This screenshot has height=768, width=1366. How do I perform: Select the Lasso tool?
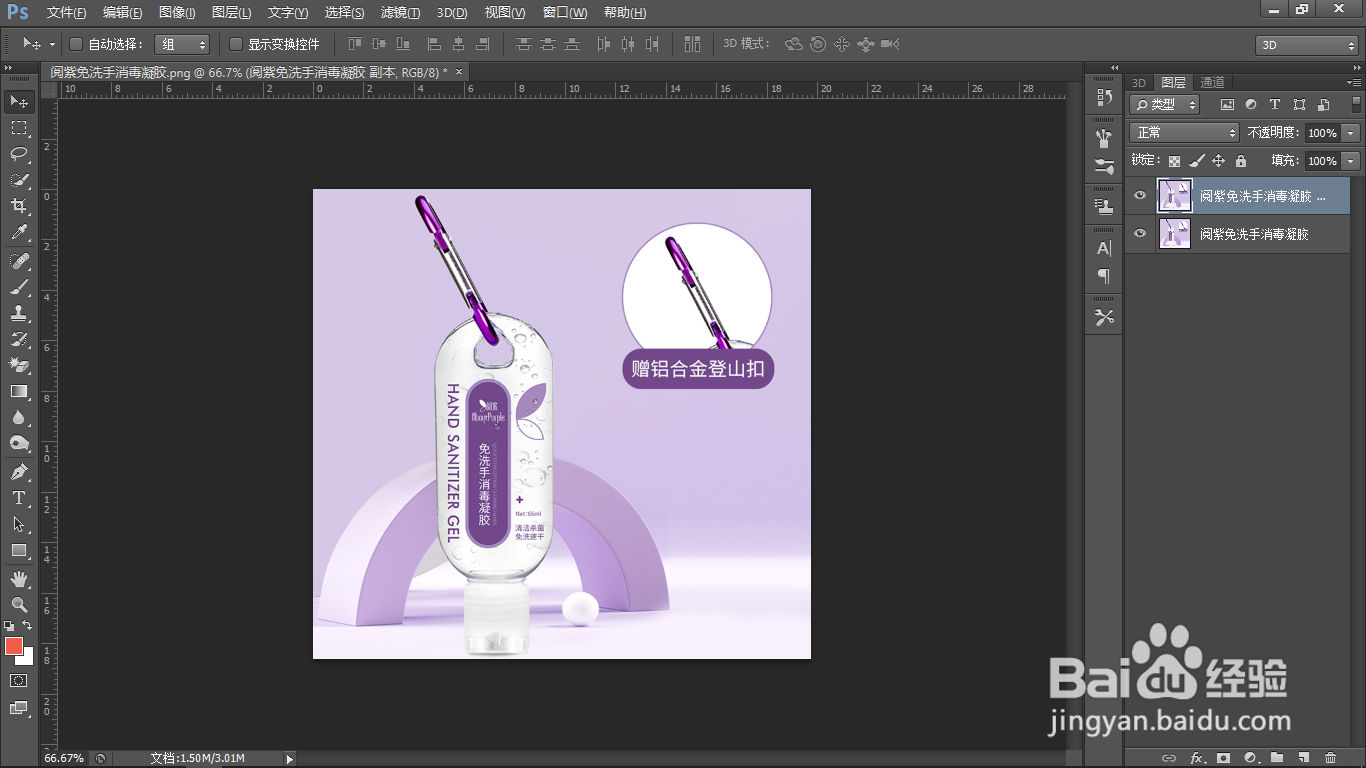pyautogui.click(x=19, y=153)
